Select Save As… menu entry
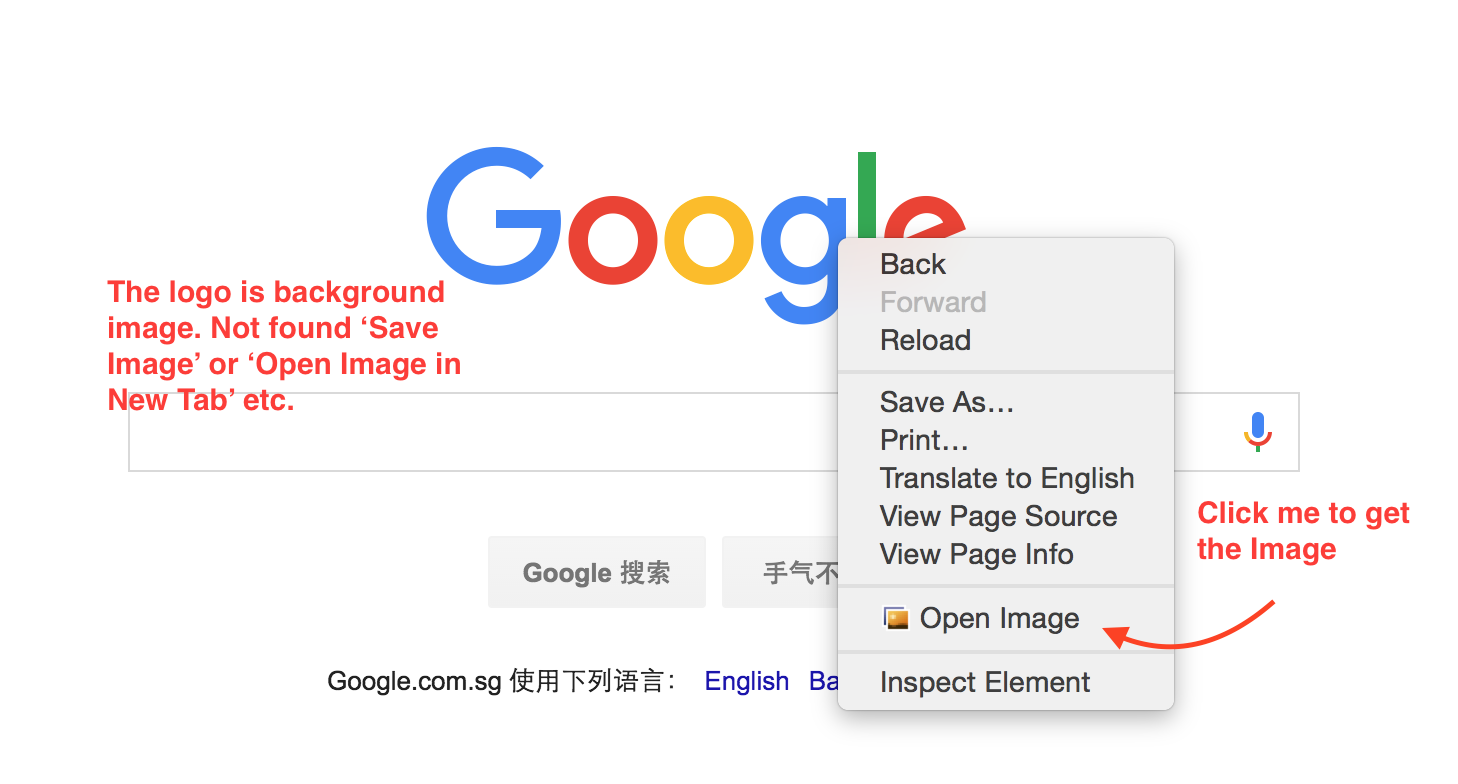This screenshot has width=1458, height=784. pyautogui.click(x=1005, y=402)
